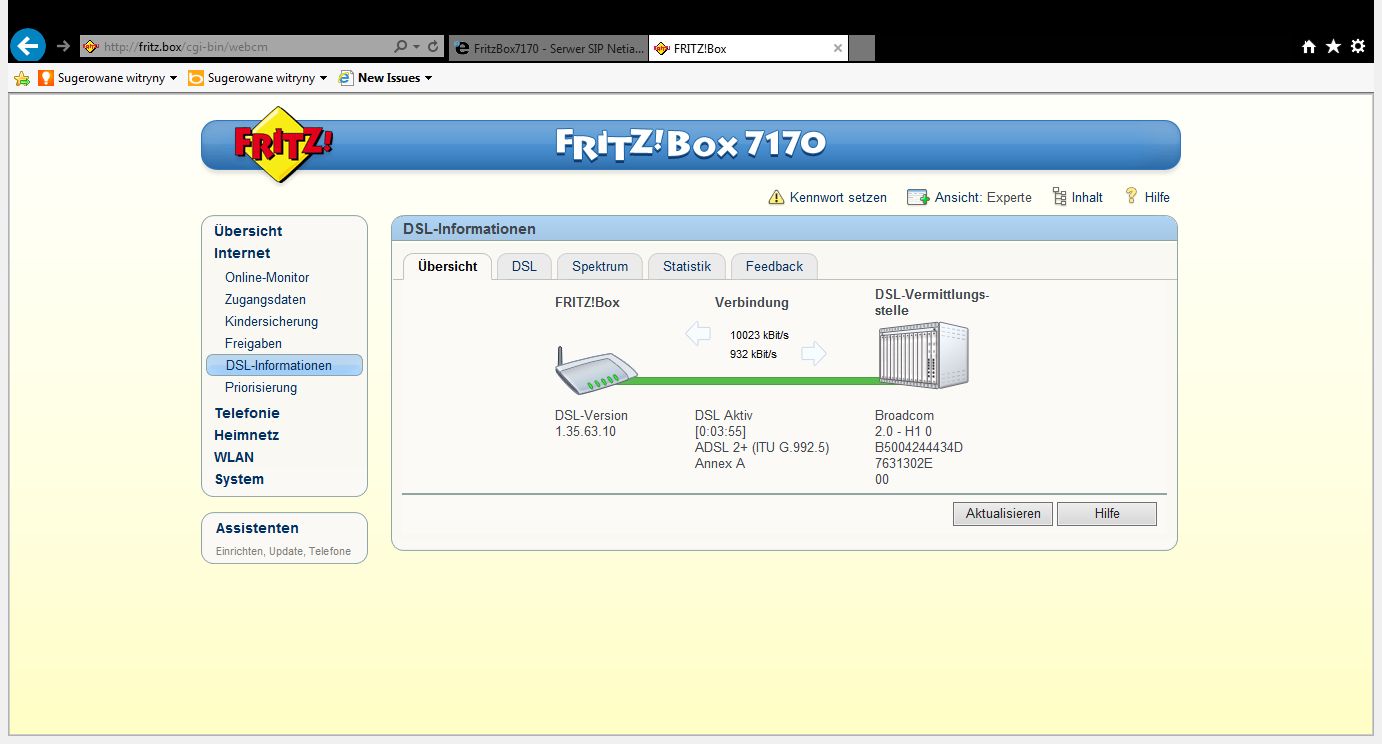Screen dimensions: 1382x744
Task: Open the Heimnetz menu section
Action: 247,435
